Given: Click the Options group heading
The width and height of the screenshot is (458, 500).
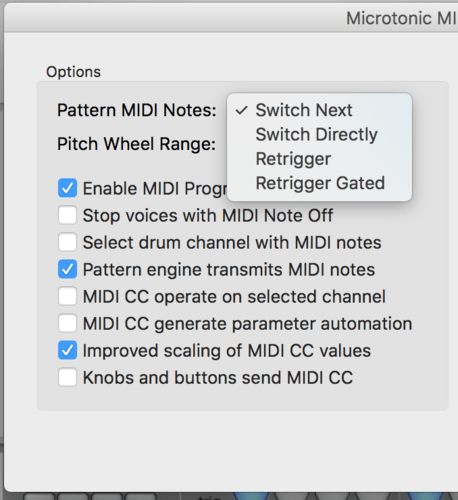Looking at the screenshot, I should (73, 72).
